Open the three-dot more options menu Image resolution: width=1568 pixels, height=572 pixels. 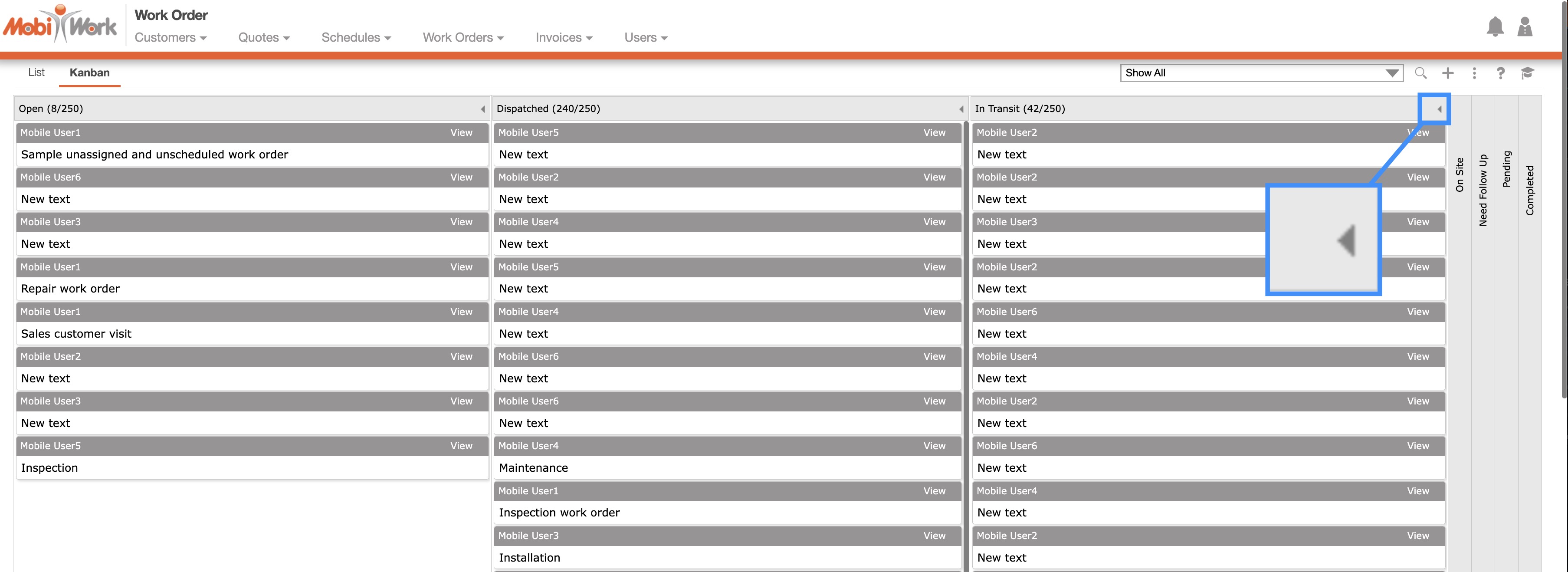coord(1474,73)
